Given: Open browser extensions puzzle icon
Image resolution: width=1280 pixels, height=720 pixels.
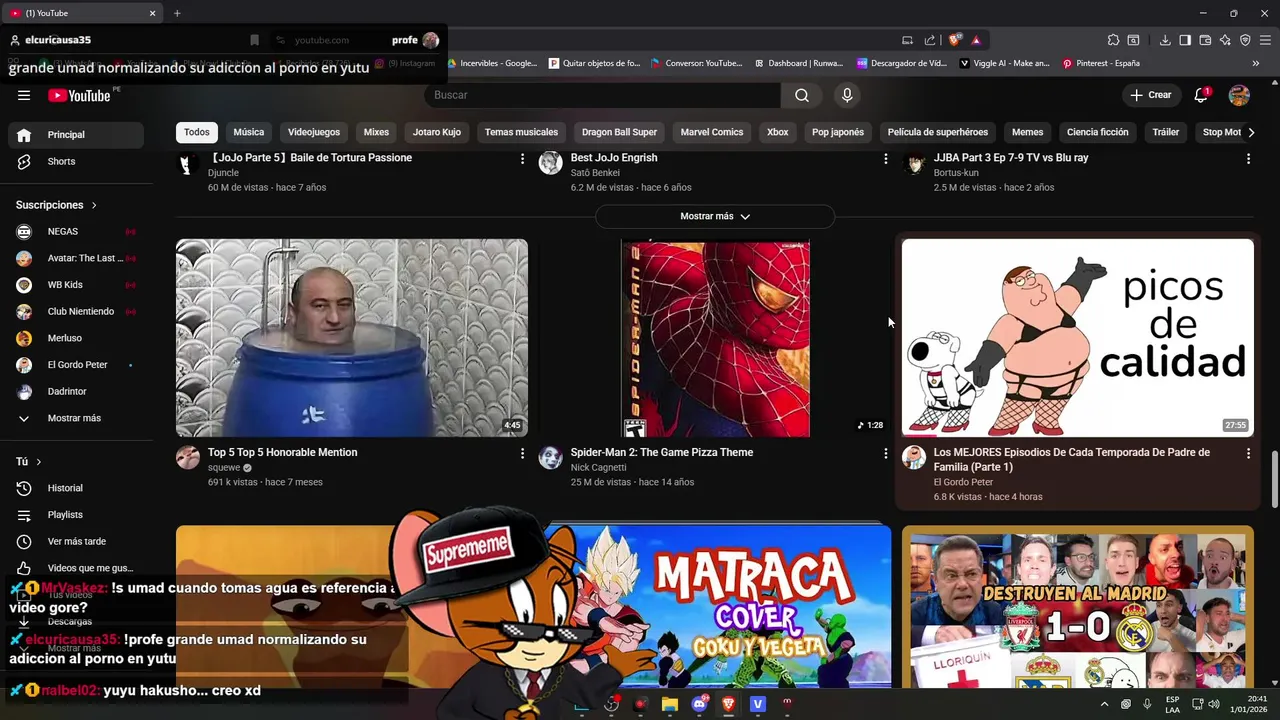Looking at the screenshot, I should pyautogui.click(x=1113, y=40).
